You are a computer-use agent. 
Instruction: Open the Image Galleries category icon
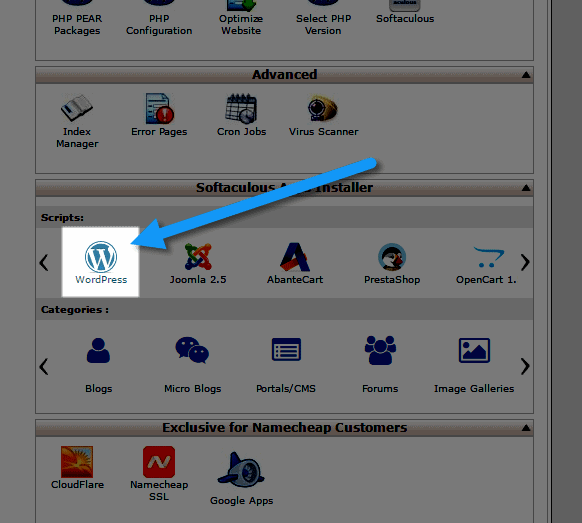[x=474, y=350]
